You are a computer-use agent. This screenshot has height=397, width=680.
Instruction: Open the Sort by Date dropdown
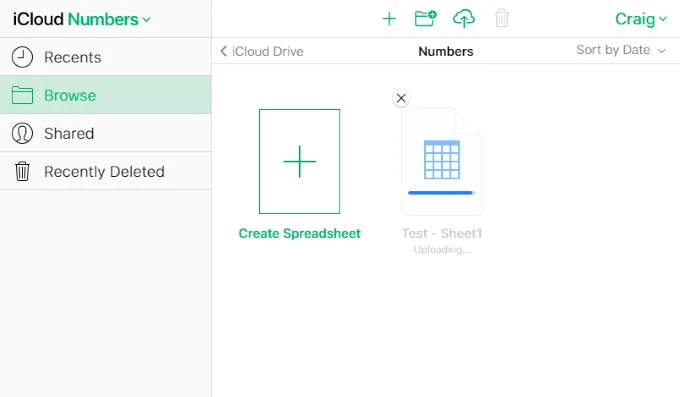pyautogui.click(x=621, y=50)
